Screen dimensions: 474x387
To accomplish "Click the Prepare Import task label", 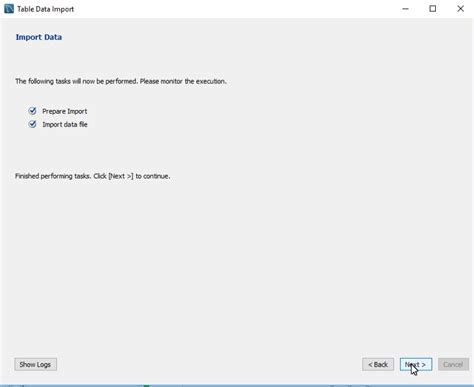I will 65,111.
